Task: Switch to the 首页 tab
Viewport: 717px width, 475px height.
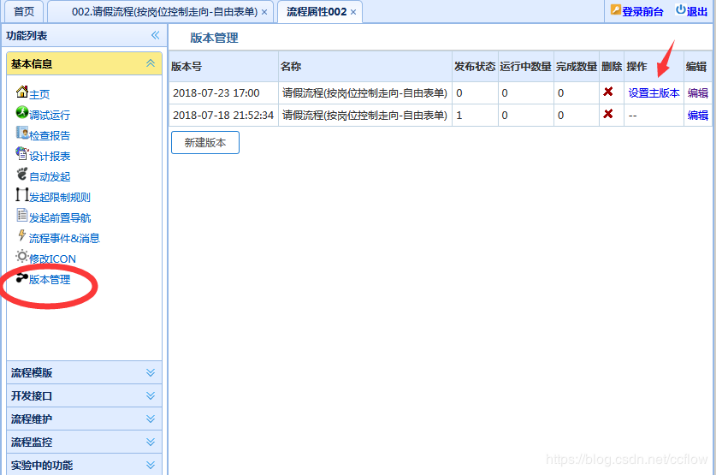Action: coord(24,11)
